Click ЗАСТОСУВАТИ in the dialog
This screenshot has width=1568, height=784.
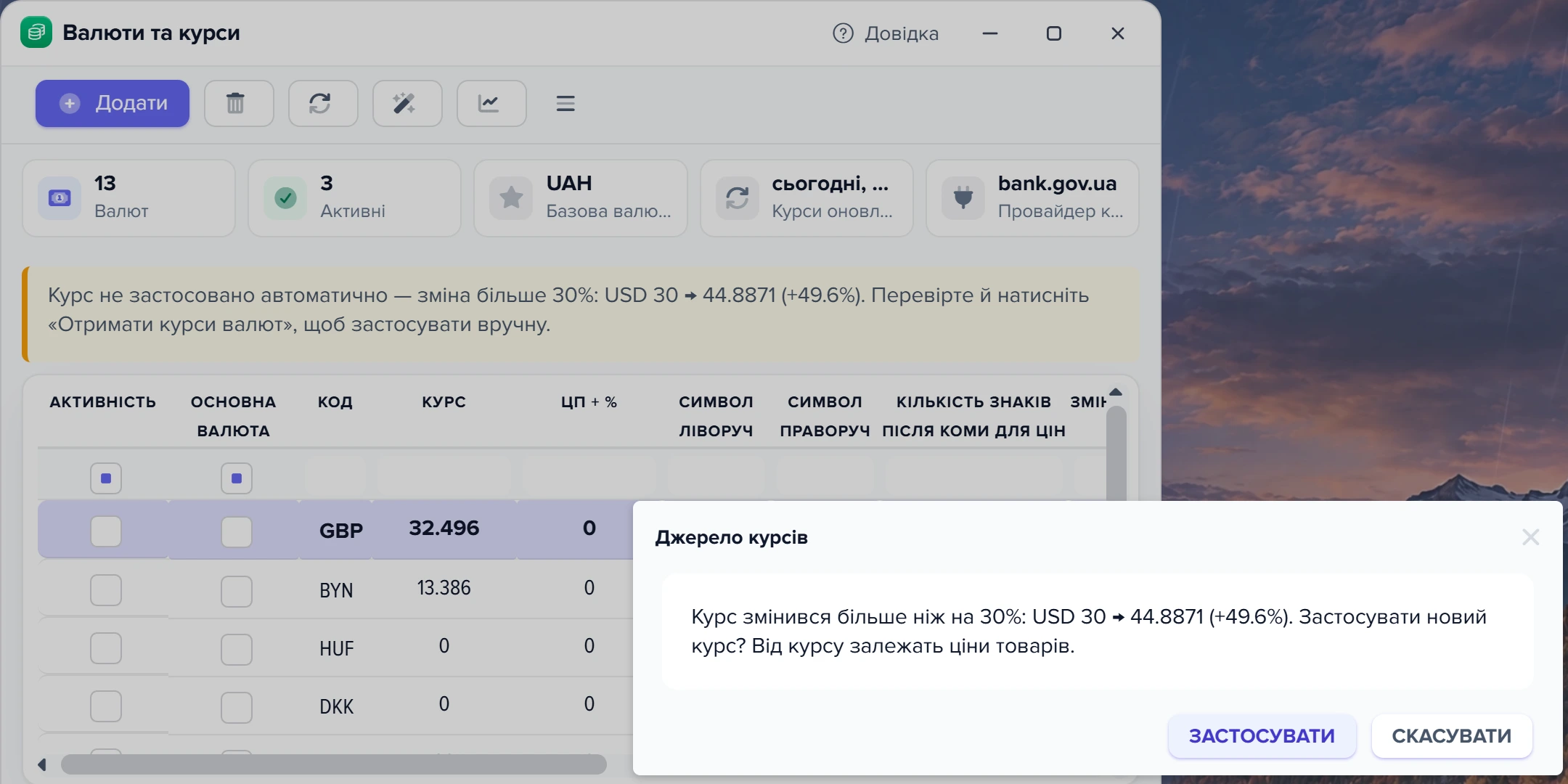tap(1262, 736)
